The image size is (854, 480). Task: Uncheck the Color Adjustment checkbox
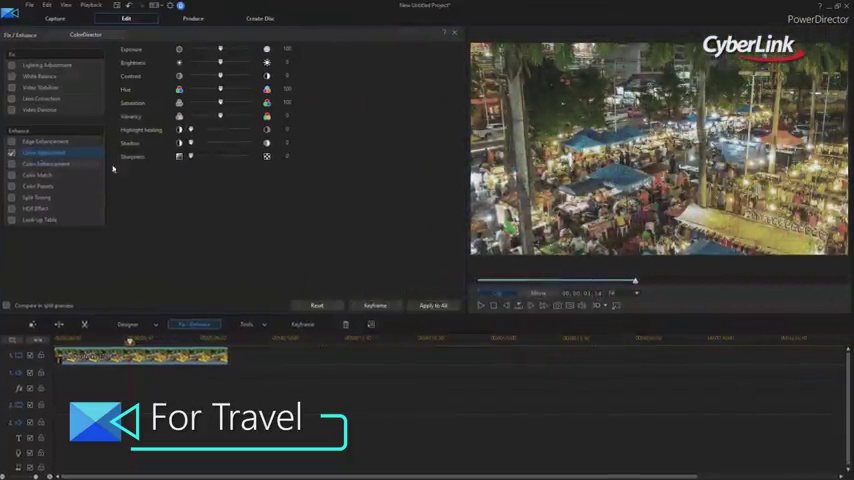[12, 152]
